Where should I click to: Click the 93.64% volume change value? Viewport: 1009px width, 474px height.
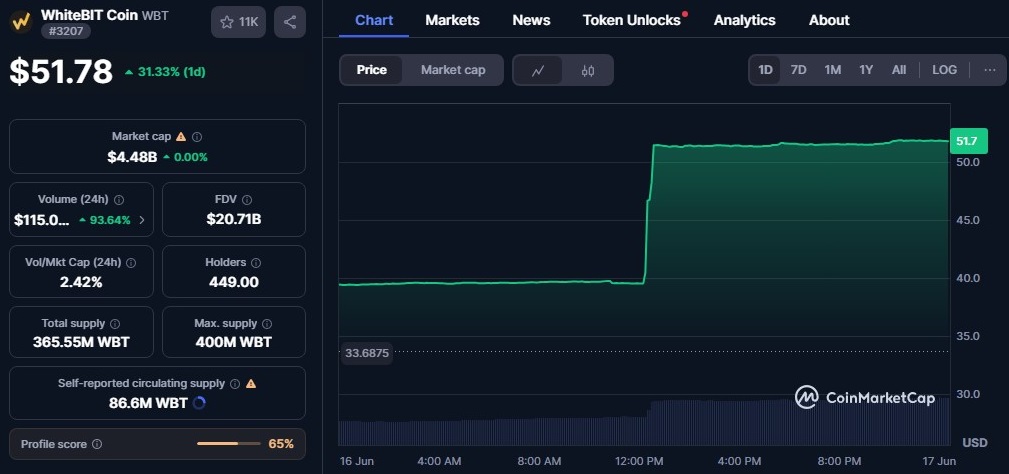[105, 220]
